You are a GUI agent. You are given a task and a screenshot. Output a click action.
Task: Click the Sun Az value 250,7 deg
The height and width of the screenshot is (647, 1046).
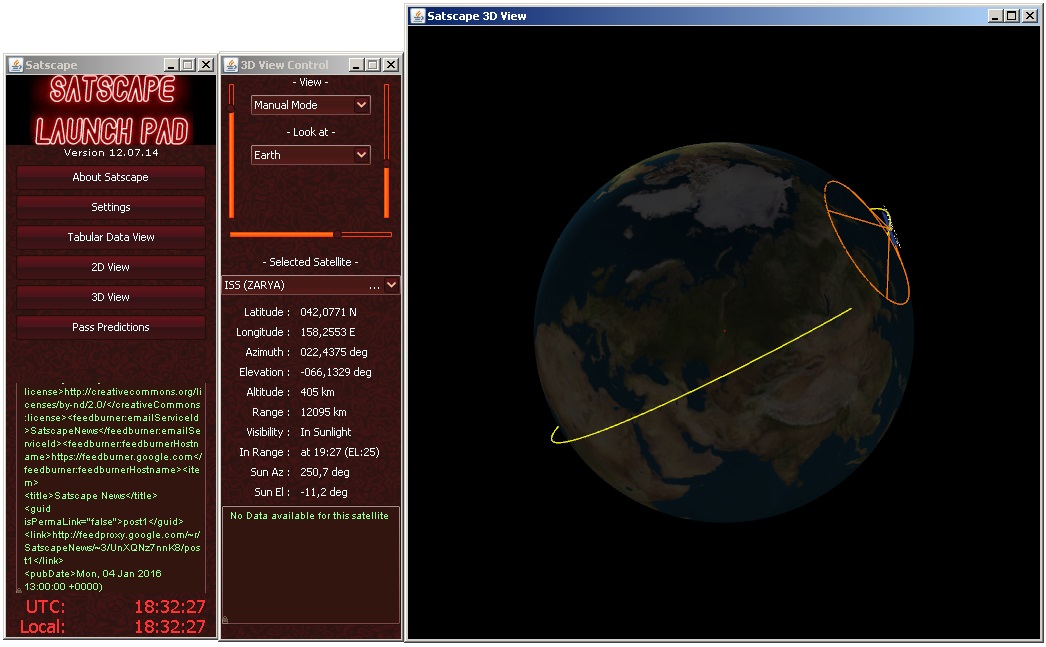325,472
